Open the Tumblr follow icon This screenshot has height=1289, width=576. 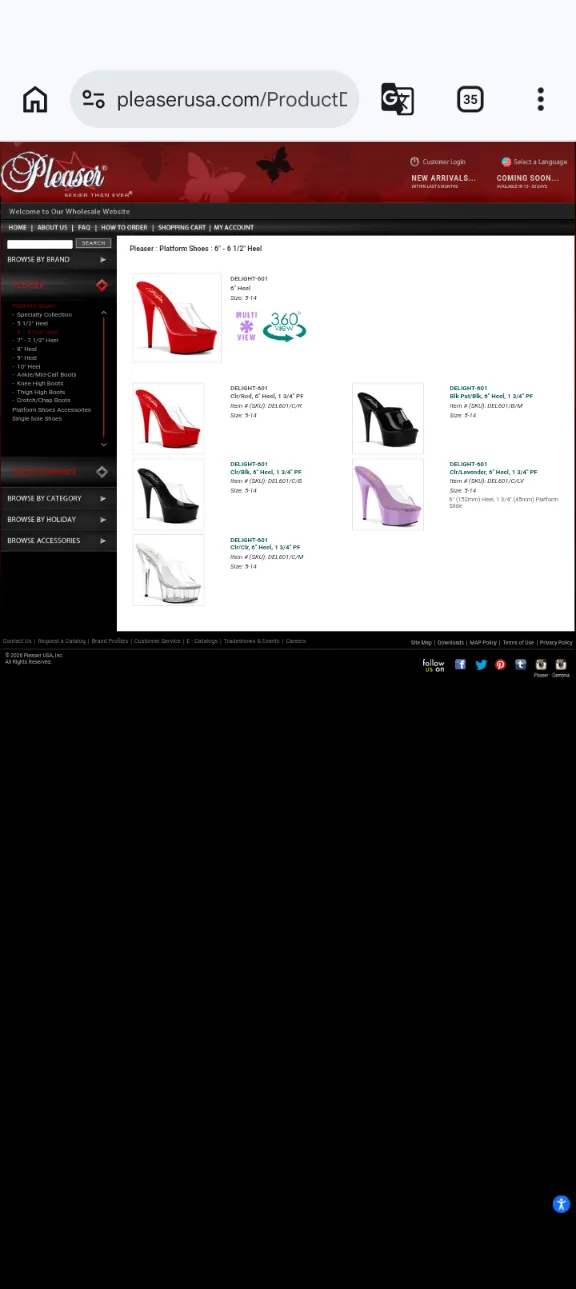(x=521, y=664)
